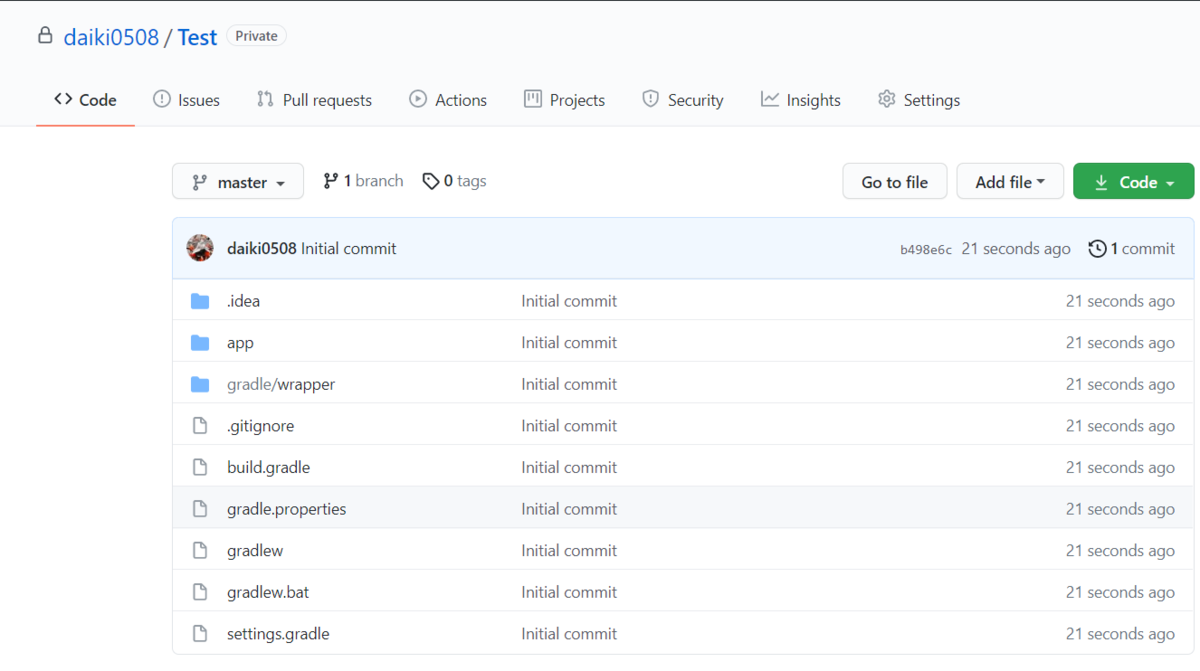Click Initial commit message in app row
The width and height of the screenshot is (1200, 671).
(569, 343)
